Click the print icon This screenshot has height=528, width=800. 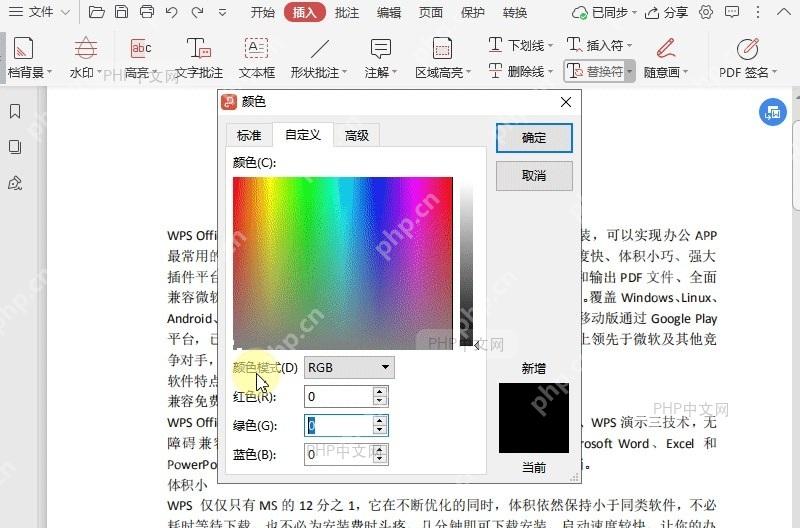coord(147,12)
